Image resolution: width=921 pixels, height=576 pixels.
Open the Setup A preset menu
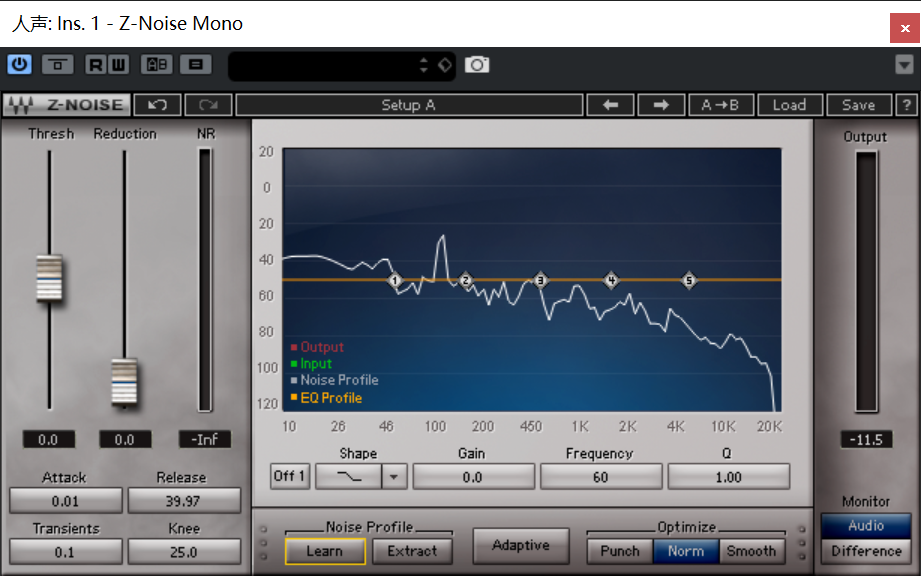pos(409,105)
